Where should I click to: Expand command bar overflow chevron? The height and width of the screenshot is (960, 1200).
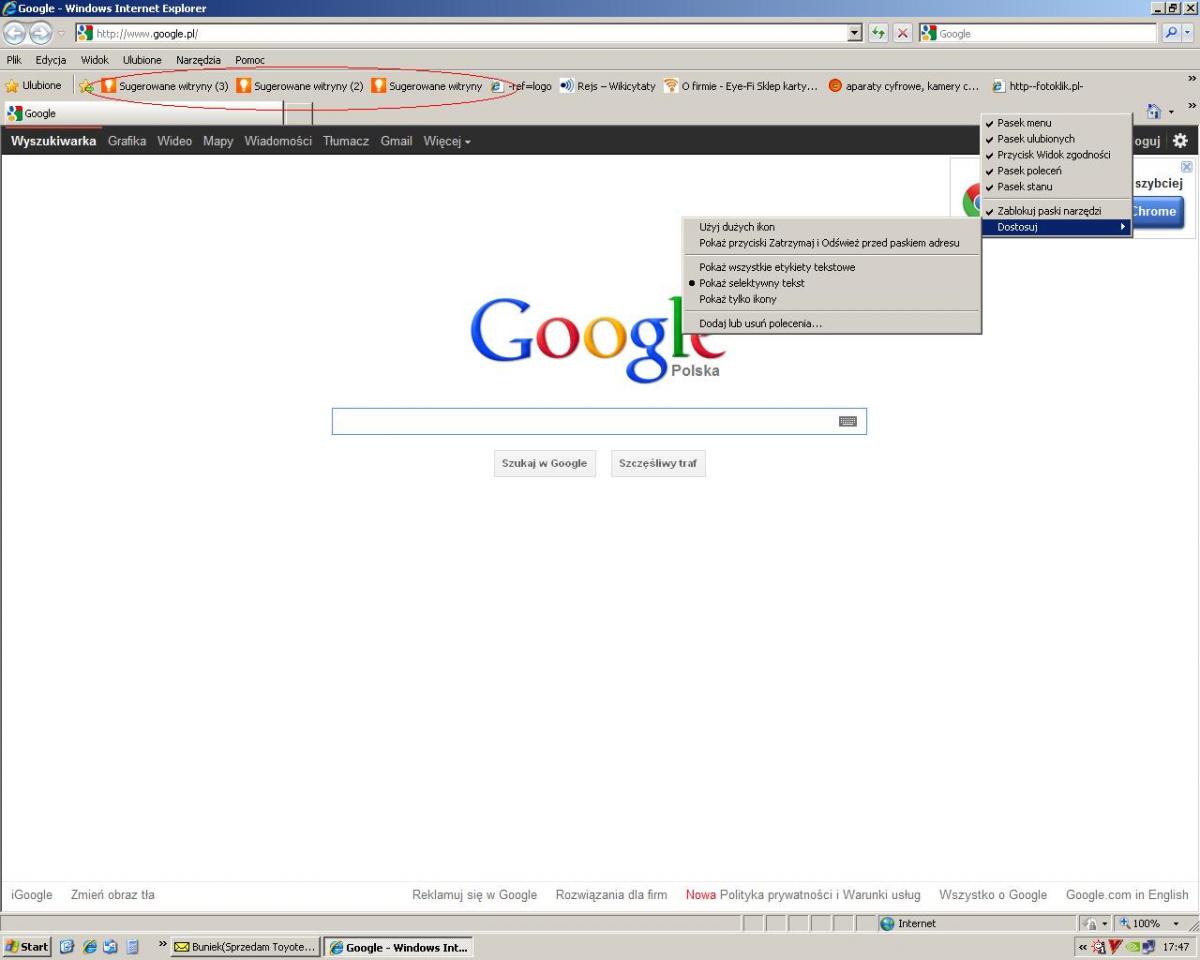(x=1191, y=106)
